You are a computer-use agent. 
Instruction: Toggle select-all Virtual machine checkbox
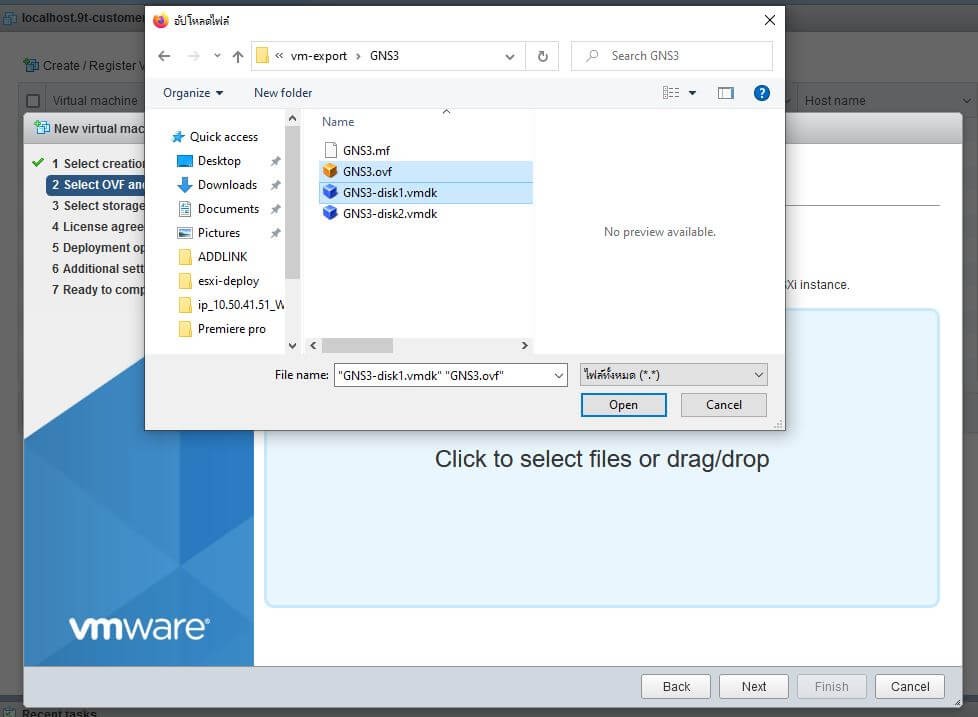33,100
